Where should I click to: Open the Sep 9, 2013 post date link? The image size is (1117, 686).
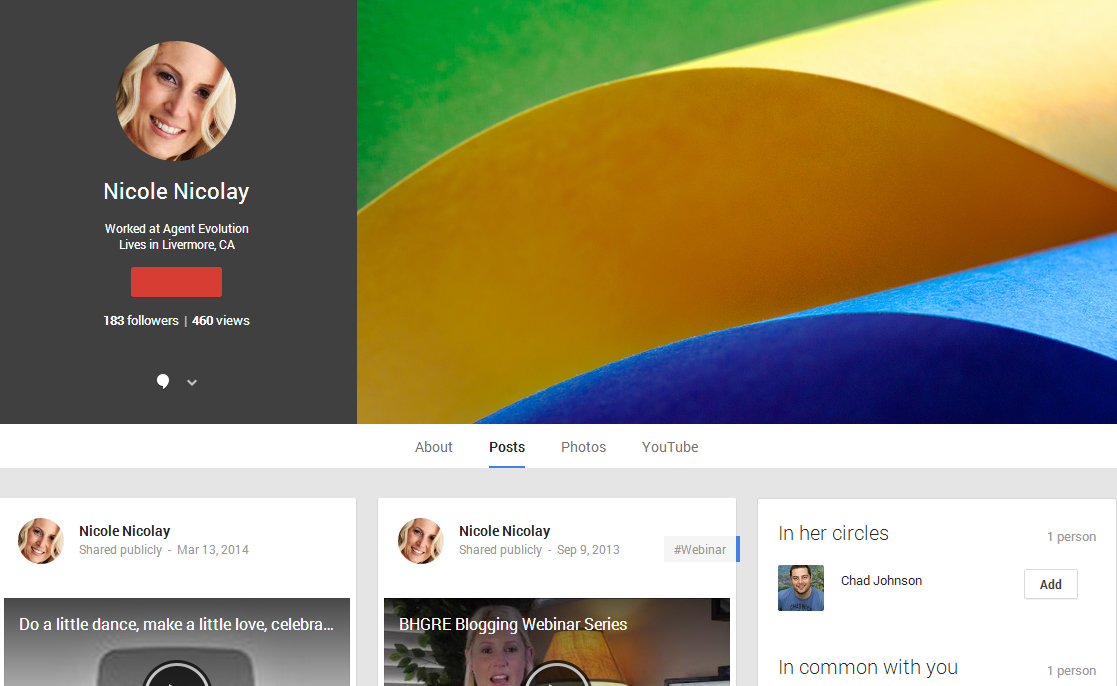[x=588, y=550]
